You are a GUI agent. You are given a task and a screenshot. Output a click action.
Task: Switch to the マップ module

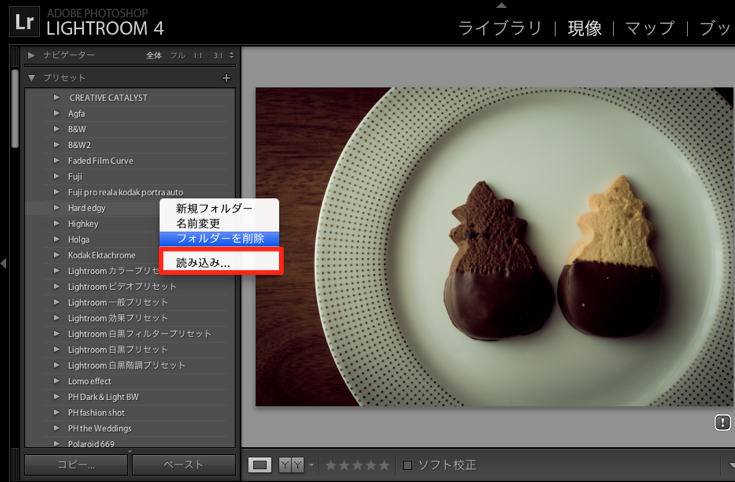pos(650,28)
